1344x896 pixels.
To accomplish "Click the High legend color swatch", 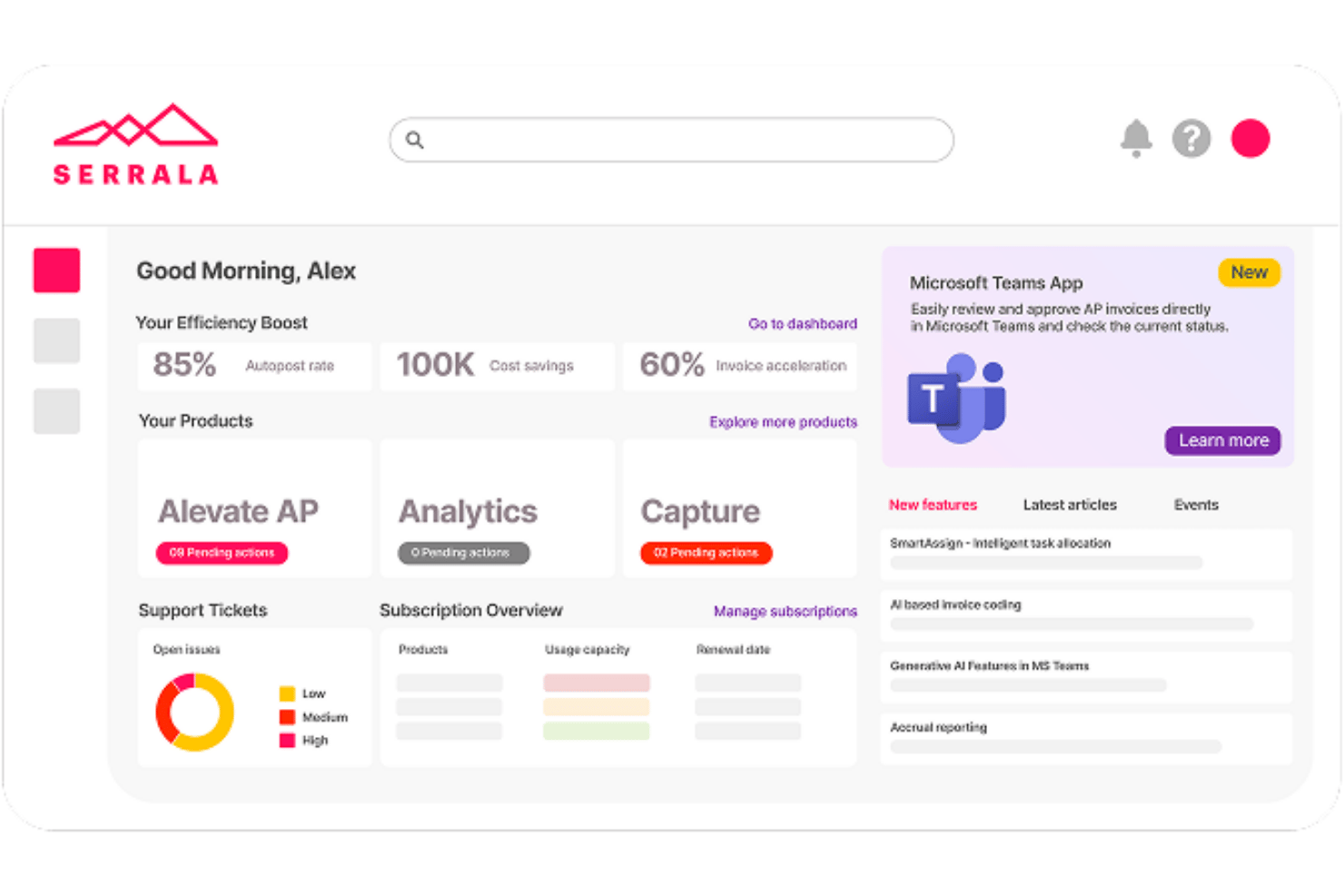I will click(x=287, y=741).
